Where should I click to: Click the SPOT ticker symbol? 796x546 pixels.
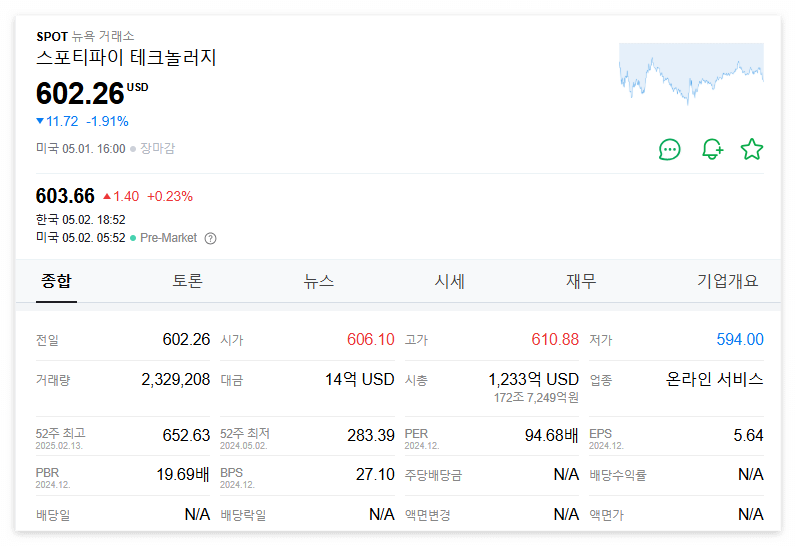click(x=52, y=37)
